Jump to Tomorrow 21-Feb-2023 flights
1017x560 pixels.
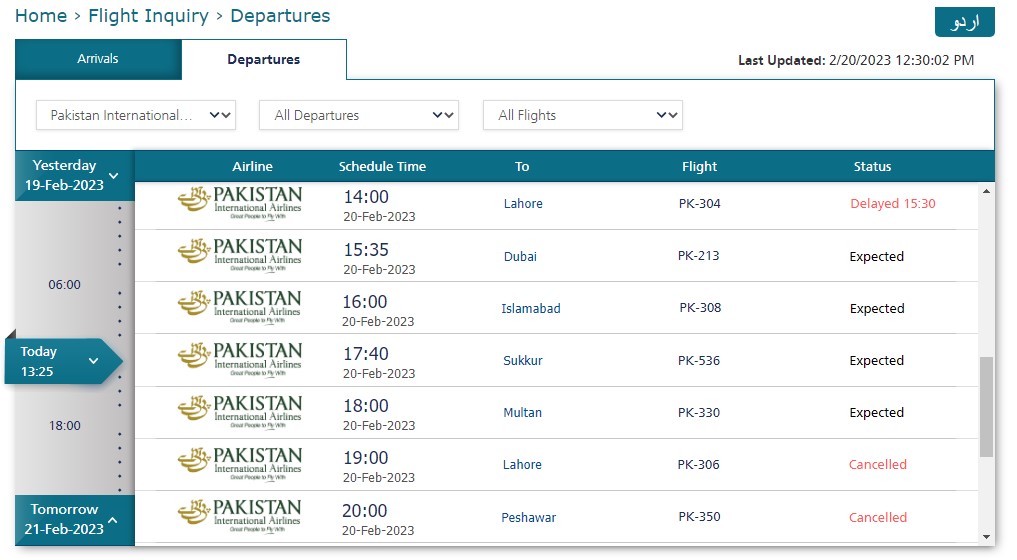(x=75, y=519)
